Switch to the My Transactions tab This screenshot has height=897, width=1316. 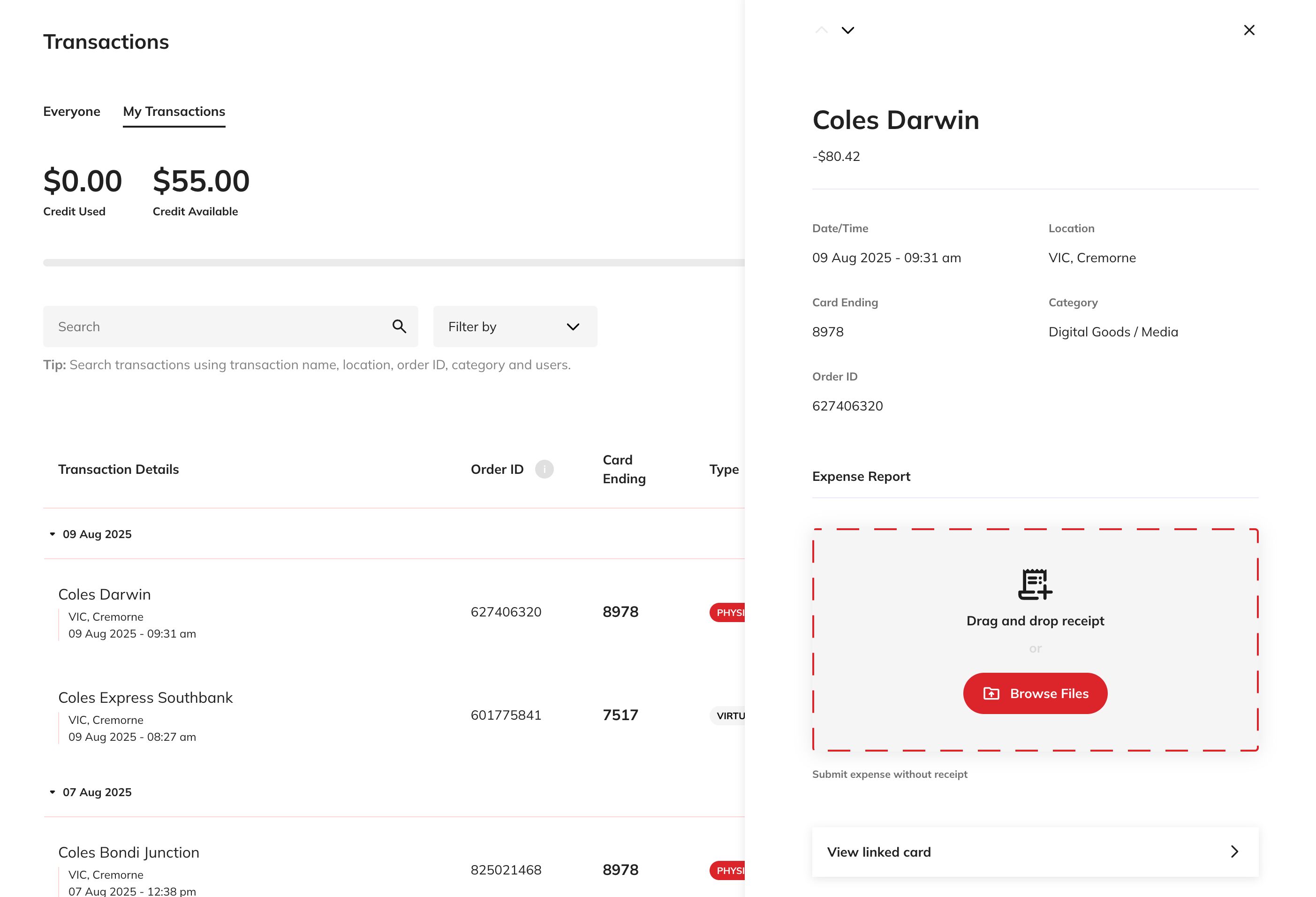(x=174, y=112)
